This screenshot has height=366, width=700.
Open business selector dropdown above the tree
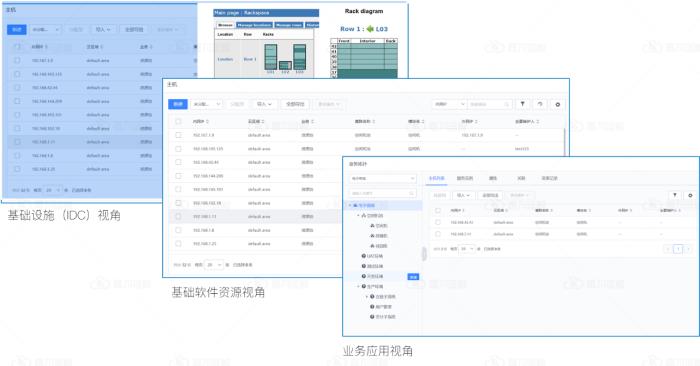point(383,178)
